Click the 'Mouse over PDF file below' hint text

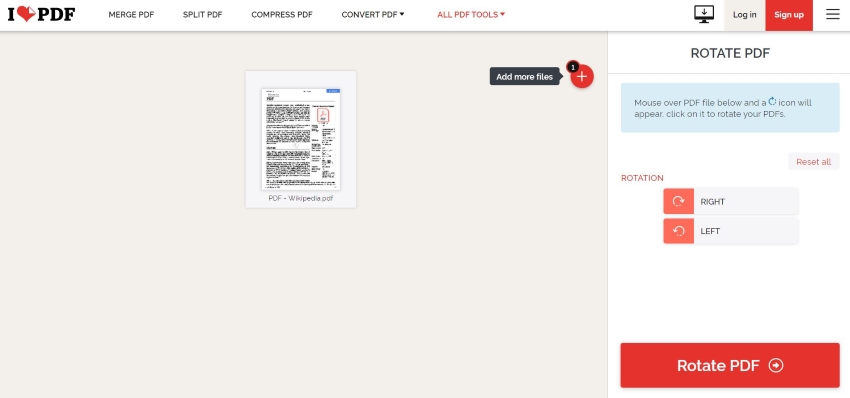pyautogui.click(x=723, y=108)
